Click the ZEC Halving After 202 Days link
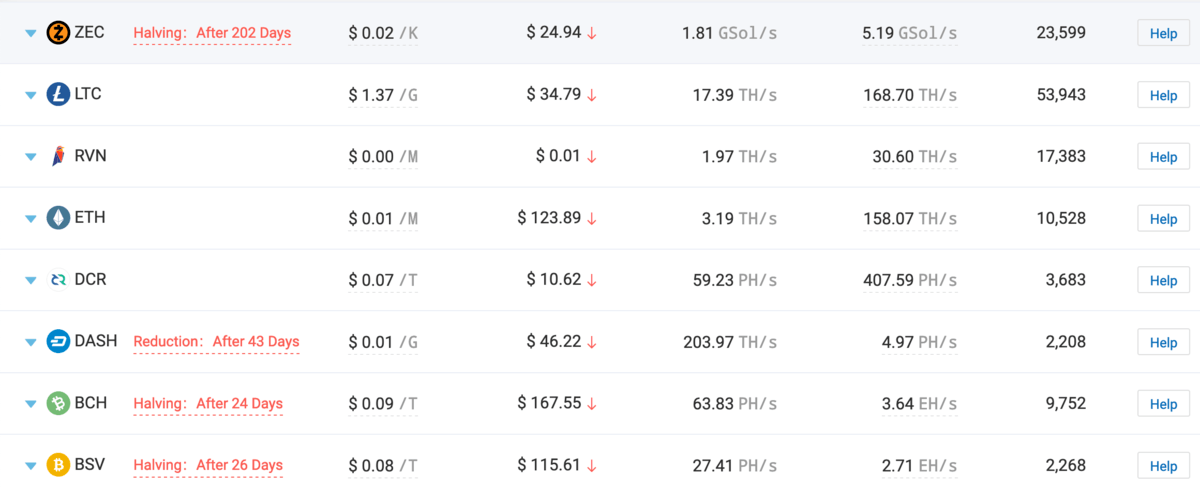The height and width of the screenshot is (488, 1200). 212,33
